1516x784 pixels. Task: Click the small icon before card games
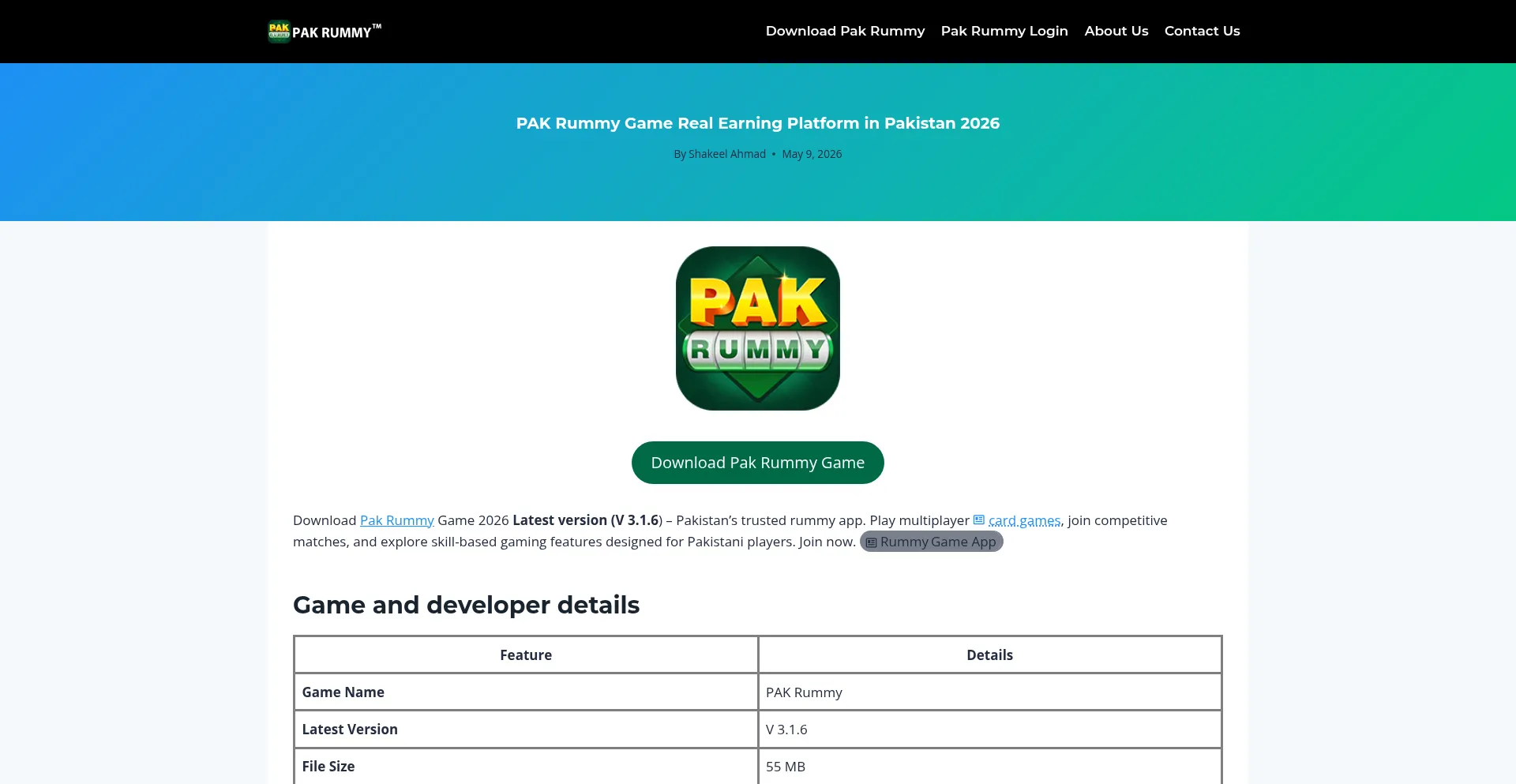[979, 520]
